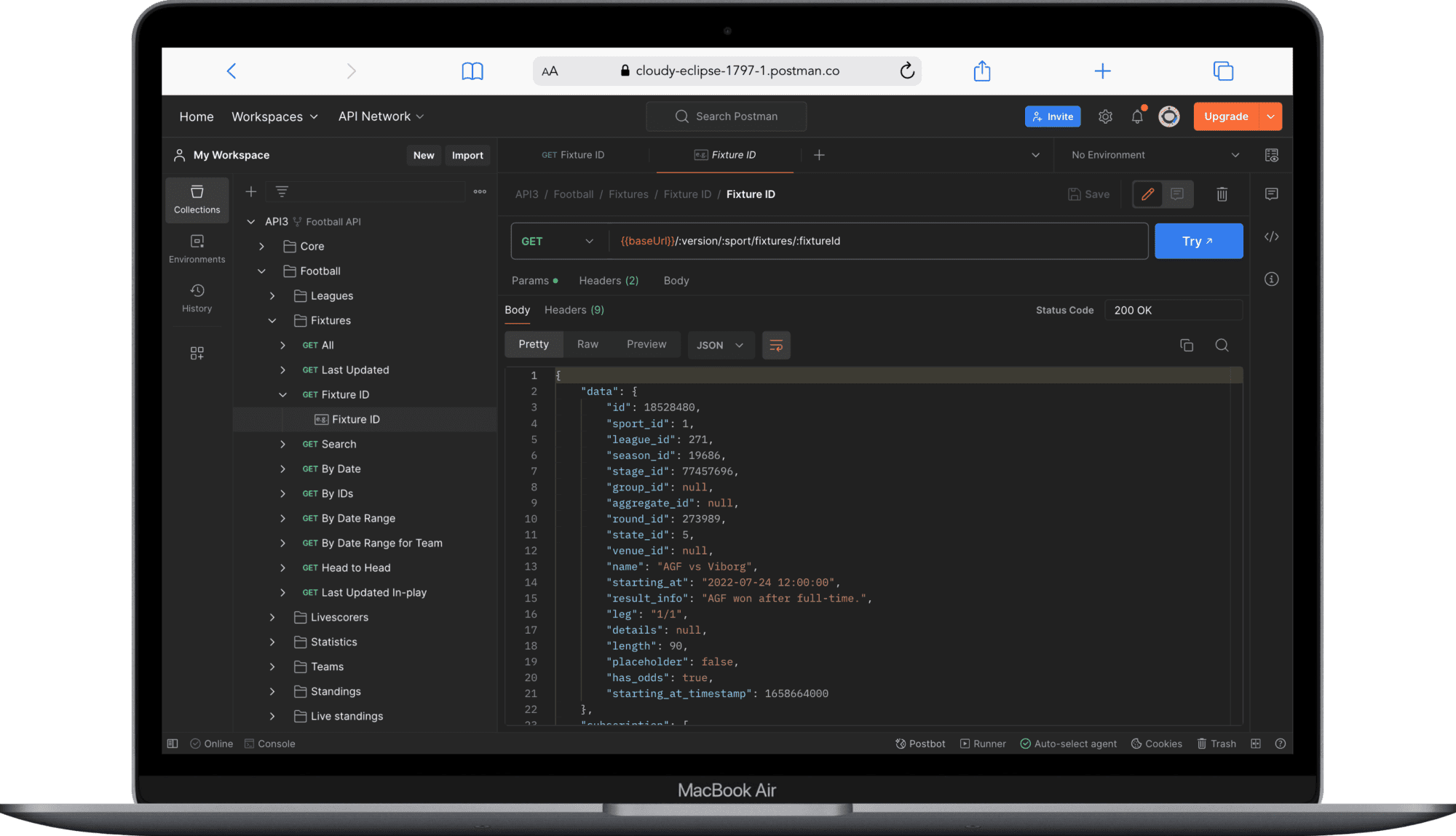This screenshot has width=1456, height=836.
Task: Open the JSON format dropdown
Action: (720, 345)
